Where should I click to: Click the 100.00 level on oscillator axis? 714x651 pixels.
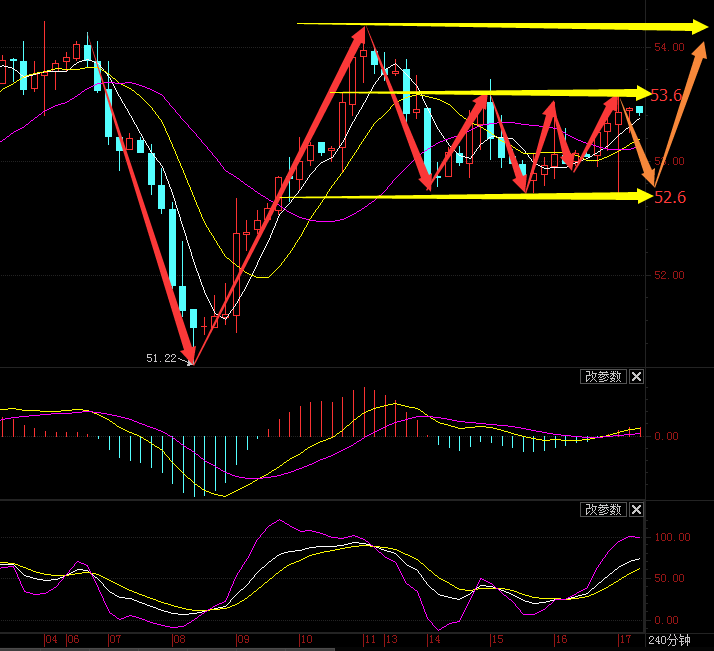pyautogui.click(x=672, y=538)
